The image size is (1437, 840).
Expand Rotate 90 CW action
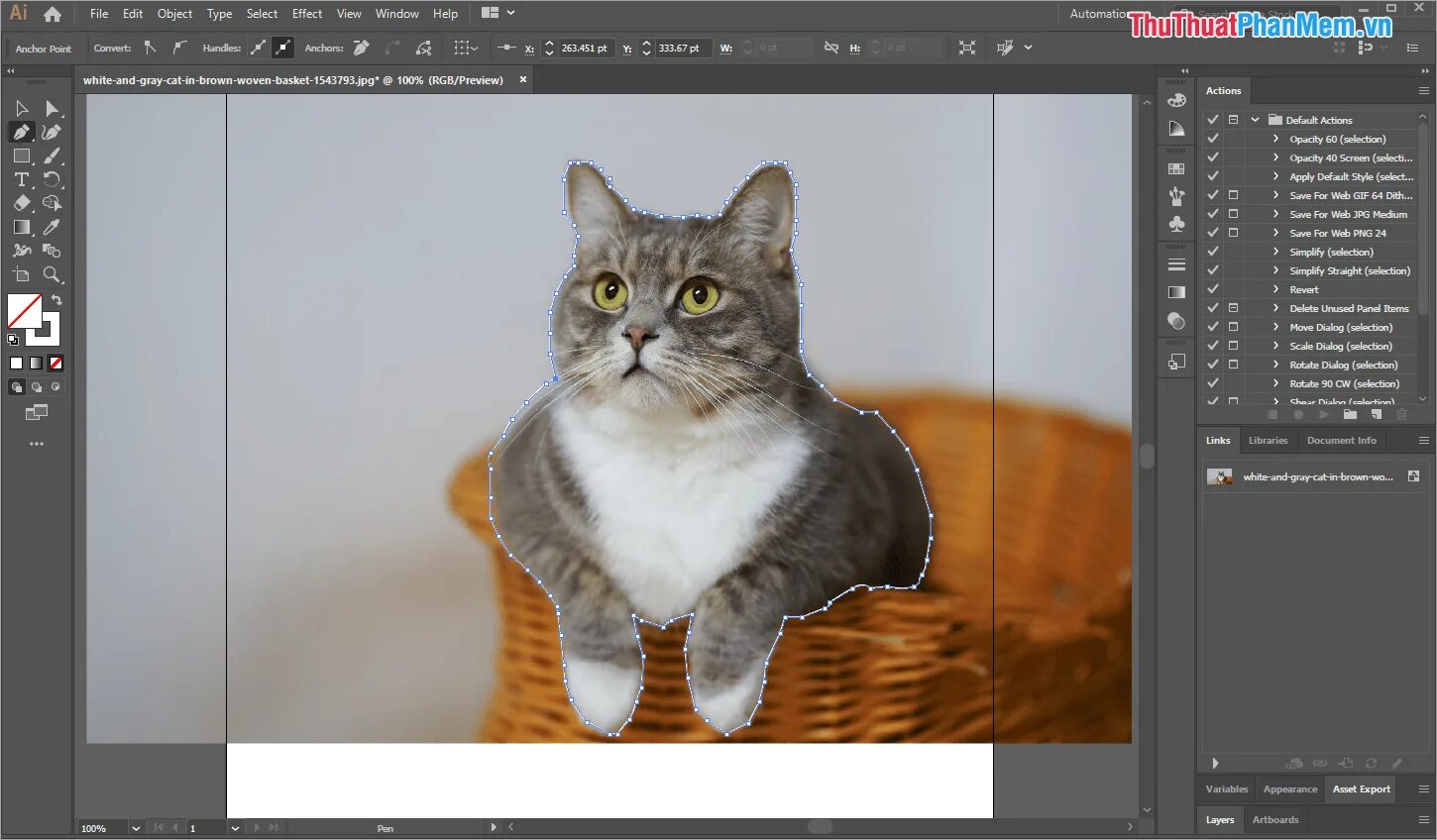pyautogui.click(x=1275, y=383)
